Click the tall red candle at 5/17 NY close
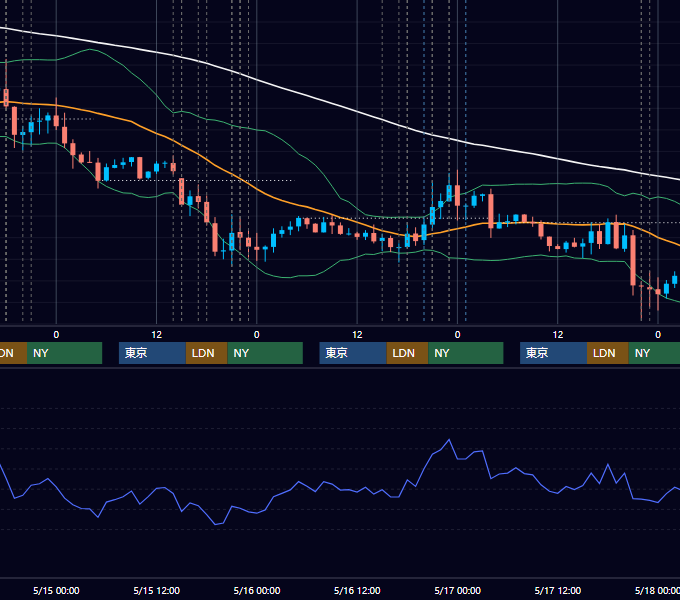Image resolution: width=680 pixels, height=600 pixels. [633, 260]
